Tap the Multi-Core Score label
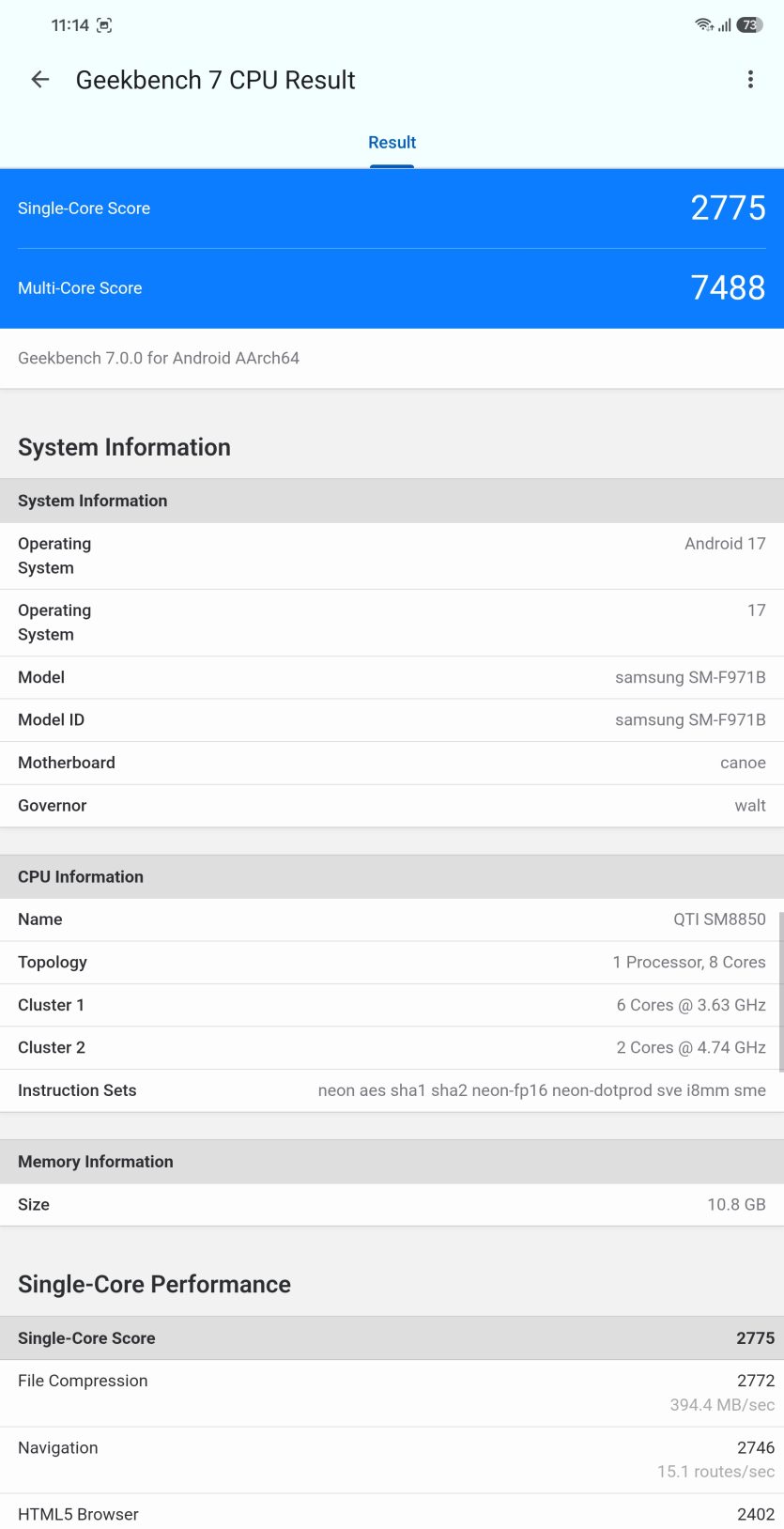 (x=80, y=288)
